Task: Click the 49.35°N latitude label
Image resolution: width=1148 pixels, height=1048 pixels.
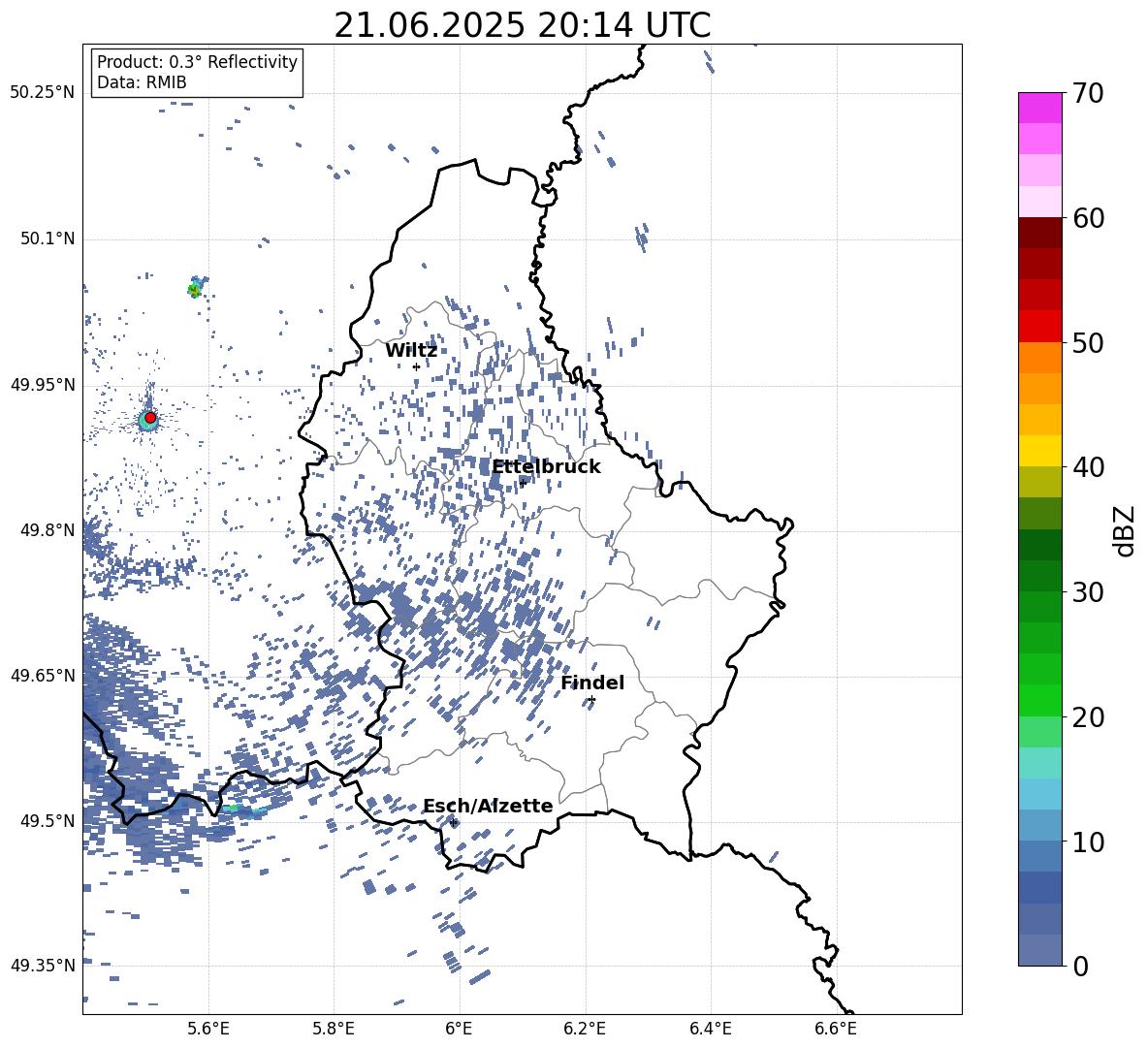Action: pos(43,966)
